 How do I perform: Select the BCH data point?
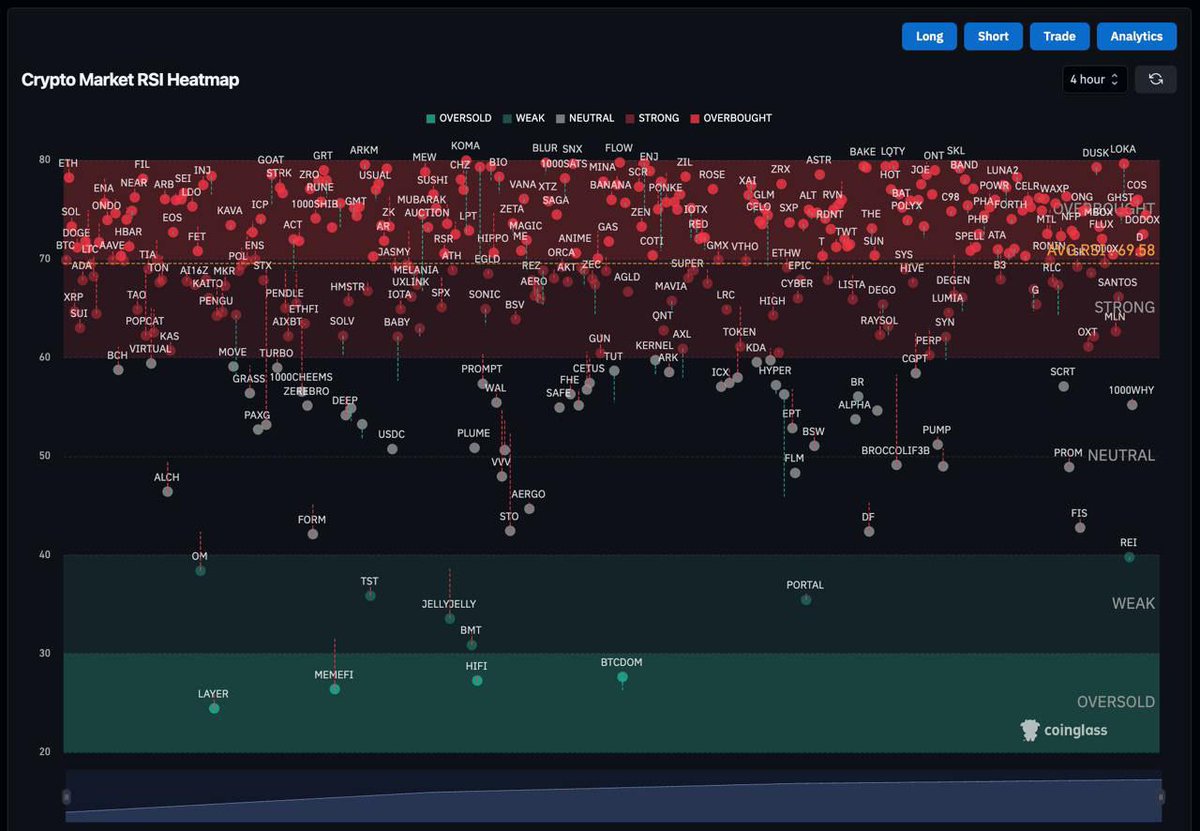[118, 369]
